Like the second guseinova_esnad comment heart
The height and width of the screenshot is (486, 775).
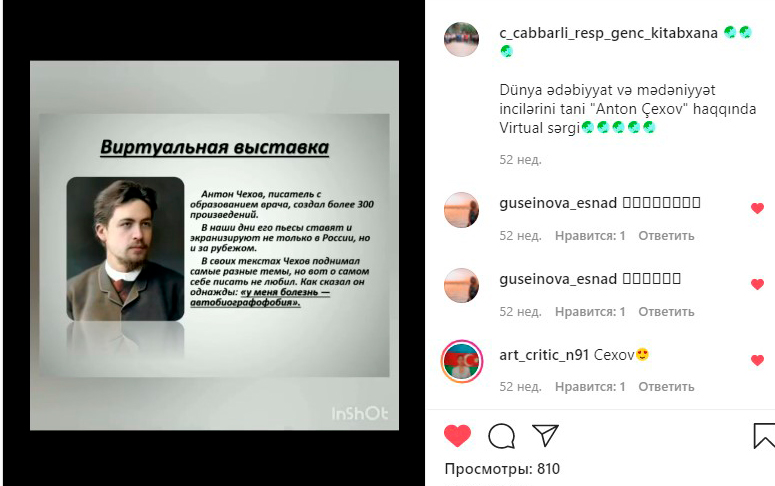point(757,284)
